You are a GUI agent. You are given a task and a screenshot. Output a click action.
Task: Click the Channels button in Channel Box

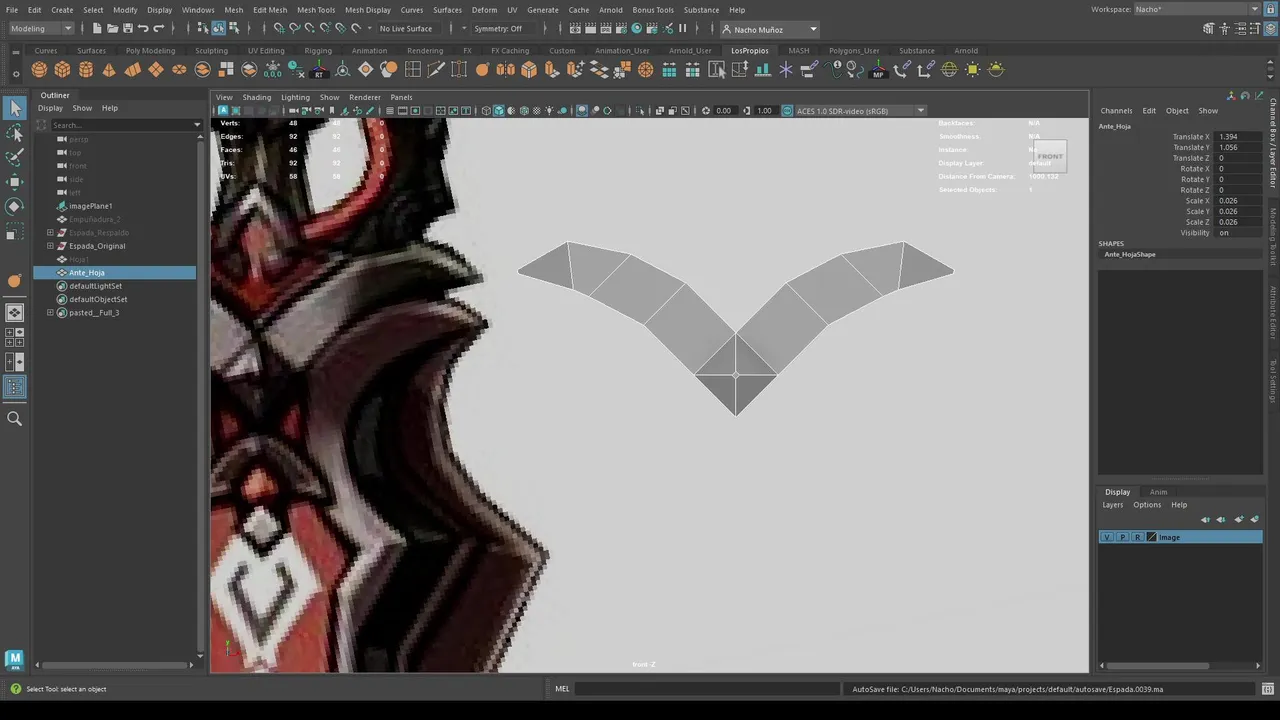1116,110
